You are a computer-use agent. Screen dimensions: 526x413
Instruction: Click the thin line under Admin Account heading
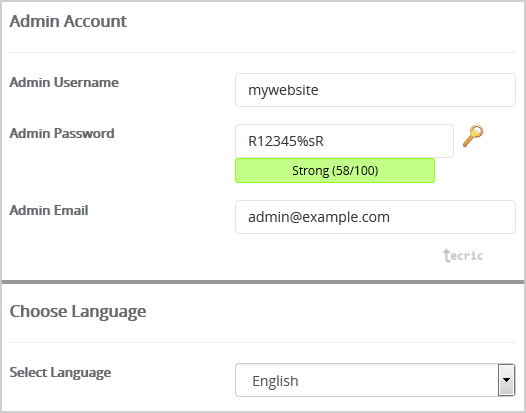262,52
